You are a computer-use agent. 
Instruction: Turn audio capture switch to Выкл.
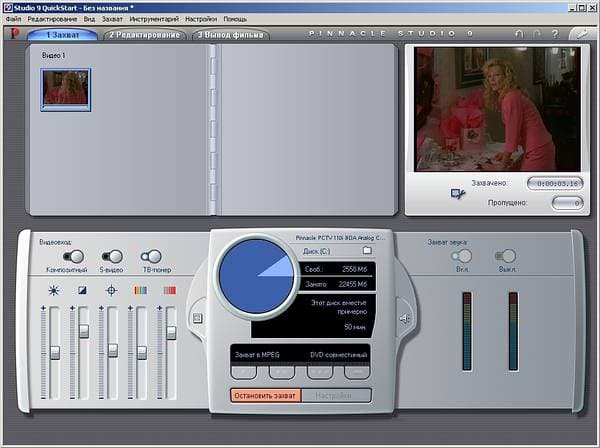[505, 256]
